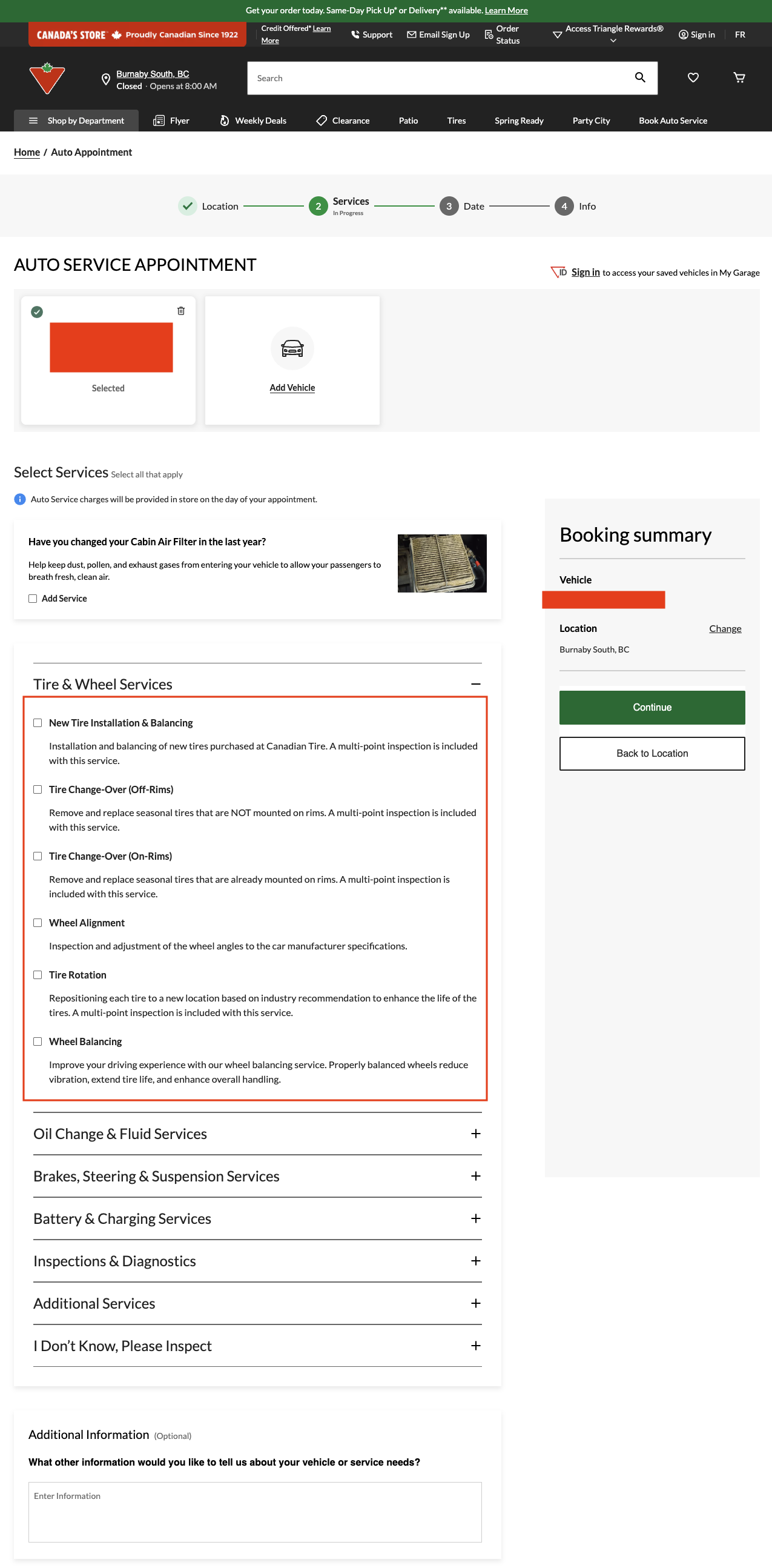772x1568 pixels.
Task: Collapse the Tire & Wheel Services section
Action: 475,684
